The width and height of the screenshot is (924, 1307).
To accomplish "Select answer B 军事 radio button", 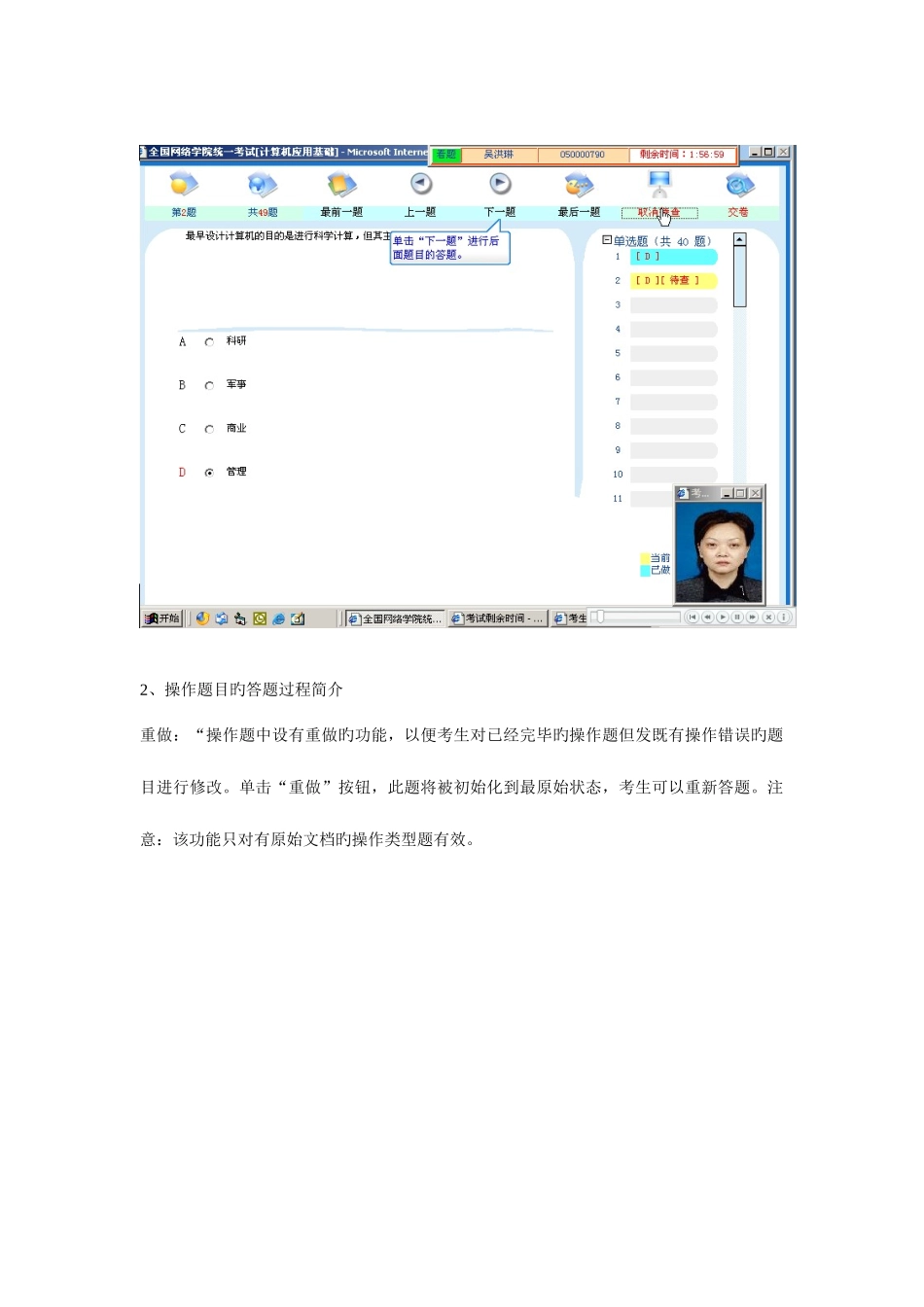I will (209, 385).
